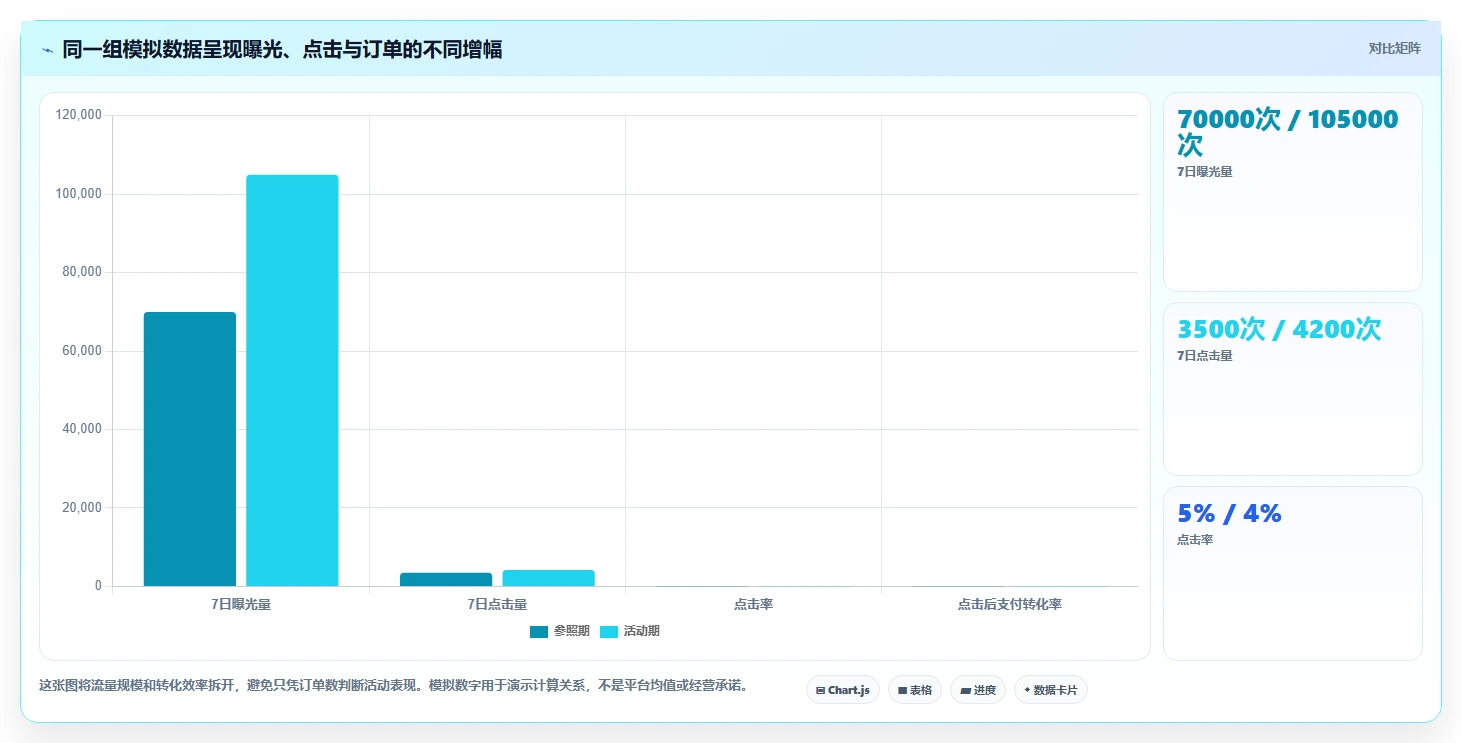This screenshot has width=1462, height=743.
Task: Click the 点击率 x-axis label
Action: coord(753,604)
